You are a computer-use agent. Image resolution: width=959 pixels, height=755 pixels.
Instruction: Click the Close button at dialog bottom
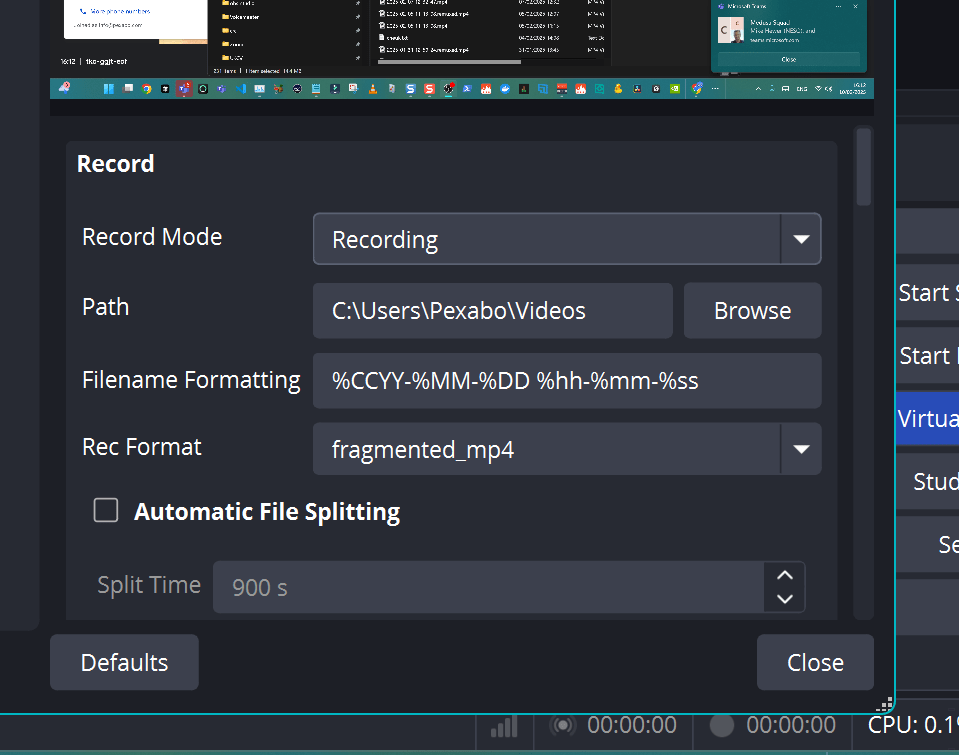click(x=815, y=662)
